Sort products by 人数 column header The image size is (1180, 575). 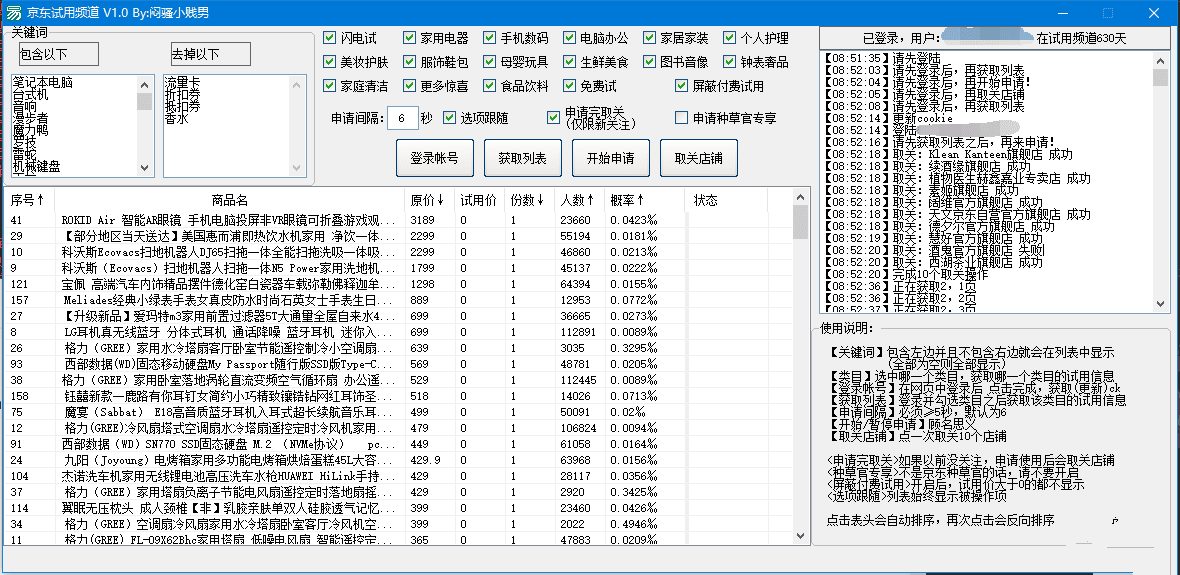577,200
